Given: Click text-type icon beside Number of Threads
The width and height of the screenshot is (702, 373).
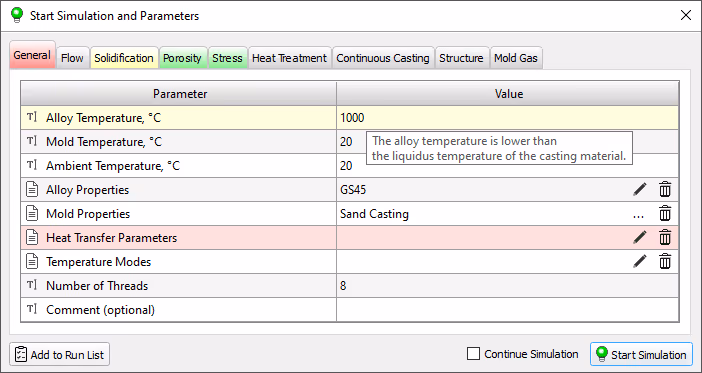Looking at the screenshot, I should point(32,285).
